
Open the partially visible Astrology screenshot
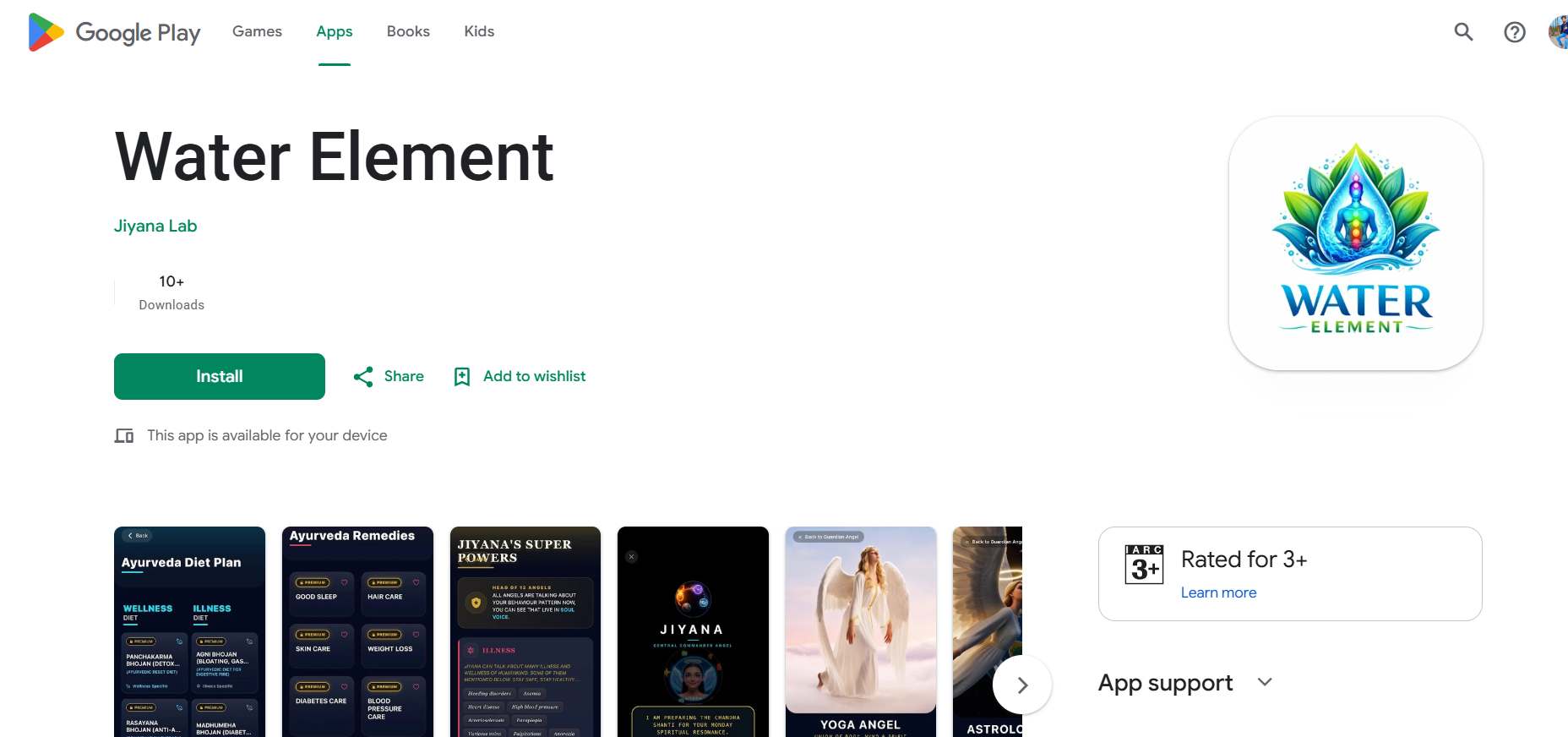[x=988, y=632]
